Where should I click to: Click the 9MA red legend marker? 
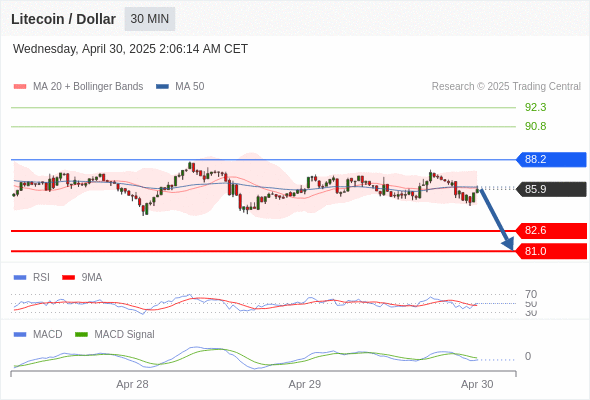click(x=68, y=278)
